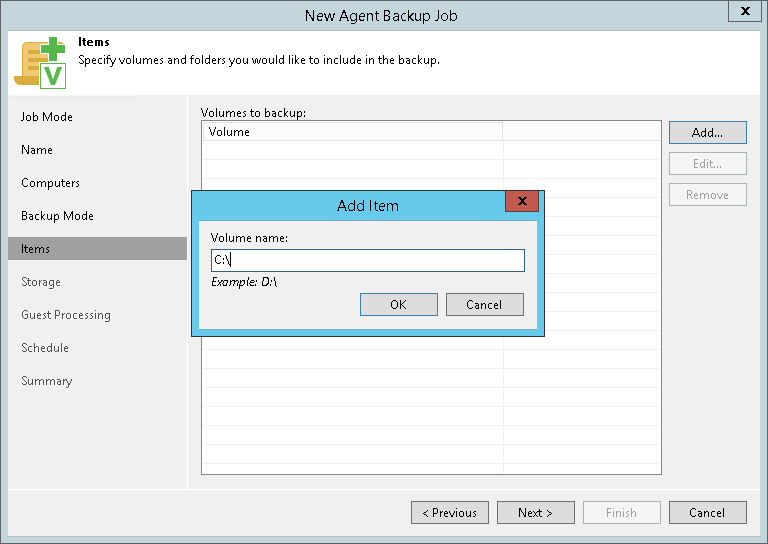This screenshot has height=544, width=768.
Task: Click the Volume column header
Action: (x=352, y=132)
